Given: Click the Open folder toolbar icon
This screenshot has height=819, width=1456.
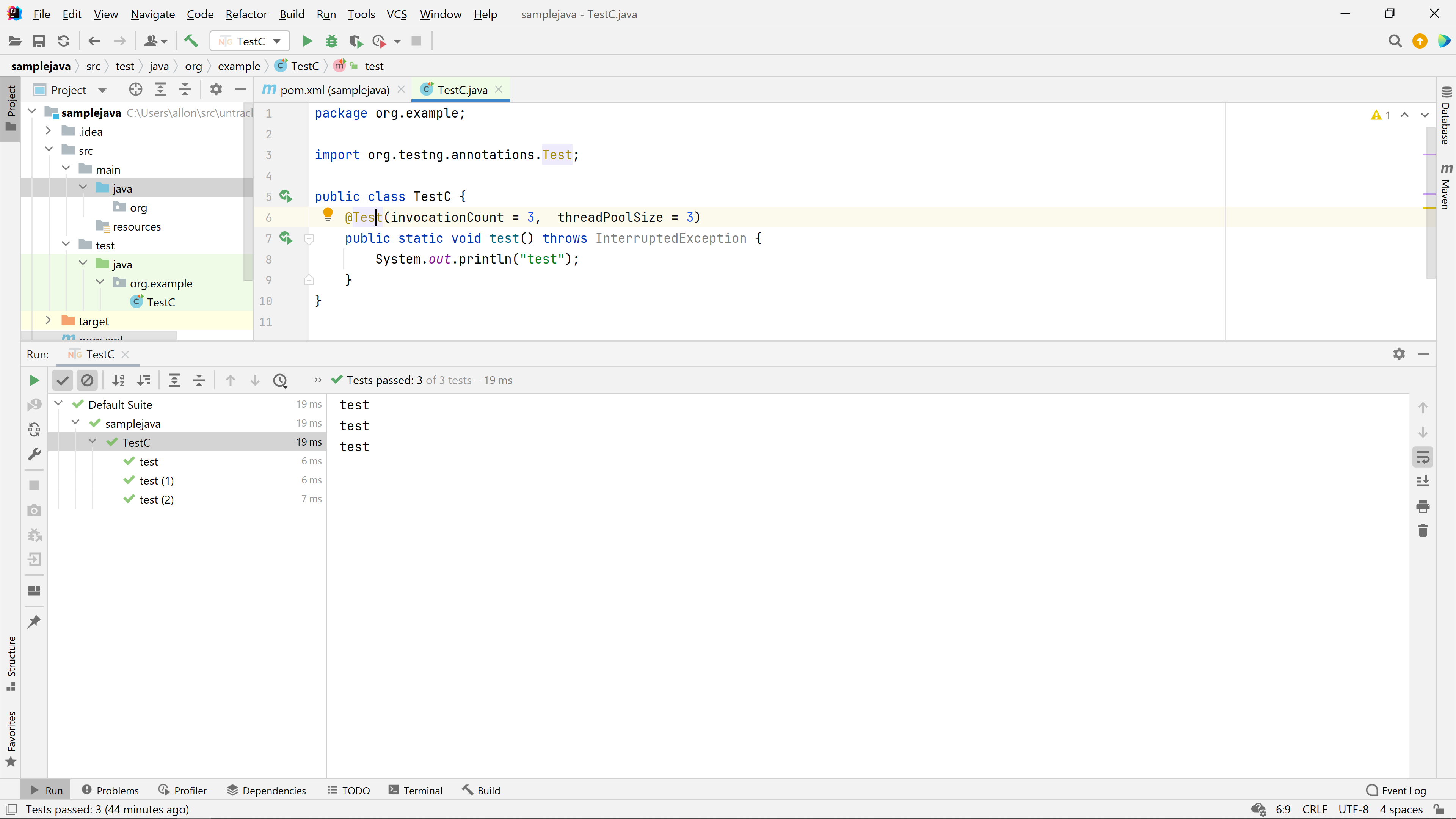Looking at the screenshot, I should [15, 41].
